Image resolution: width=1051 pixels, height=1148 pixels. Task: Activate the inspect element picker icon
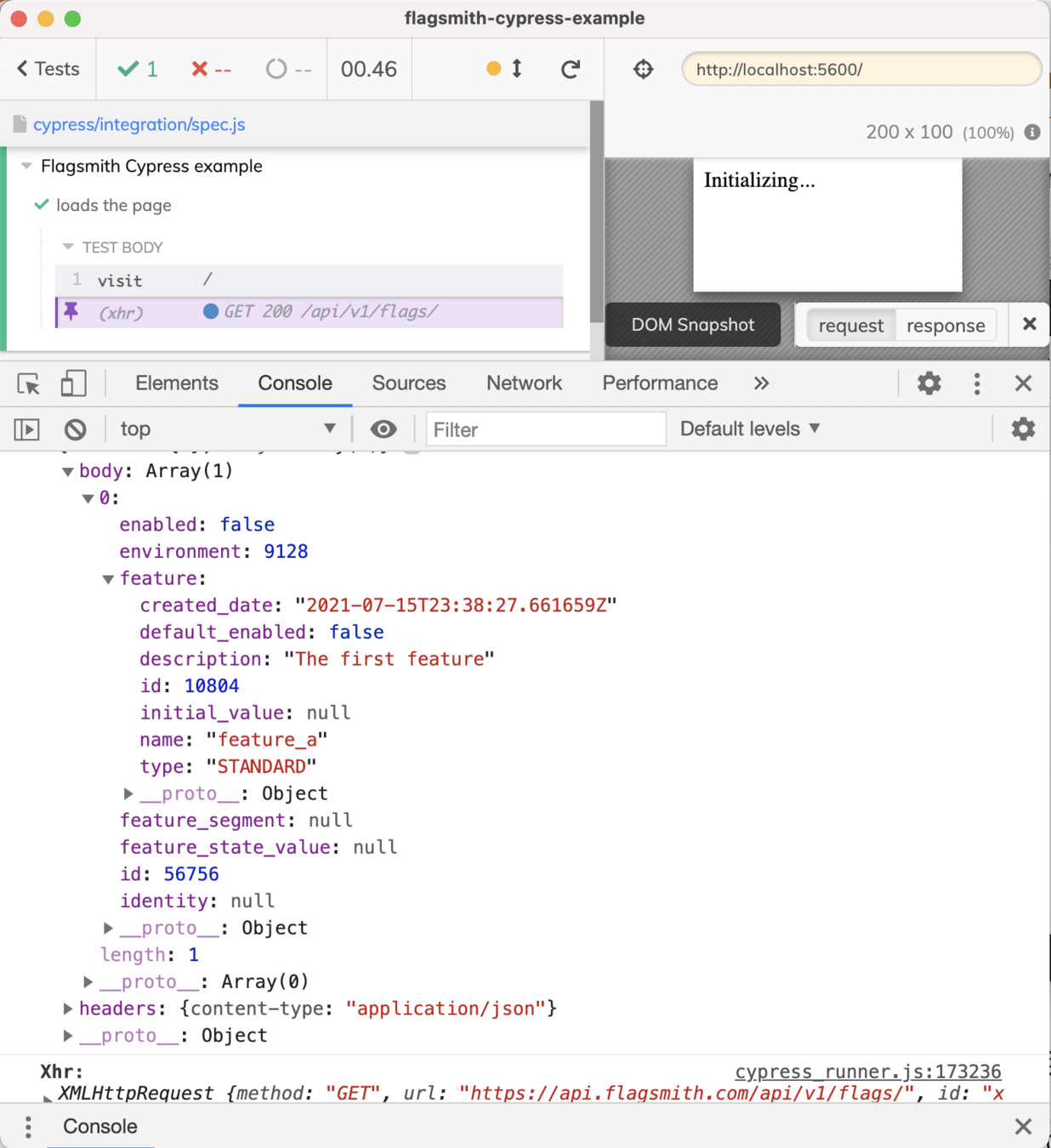29,384
